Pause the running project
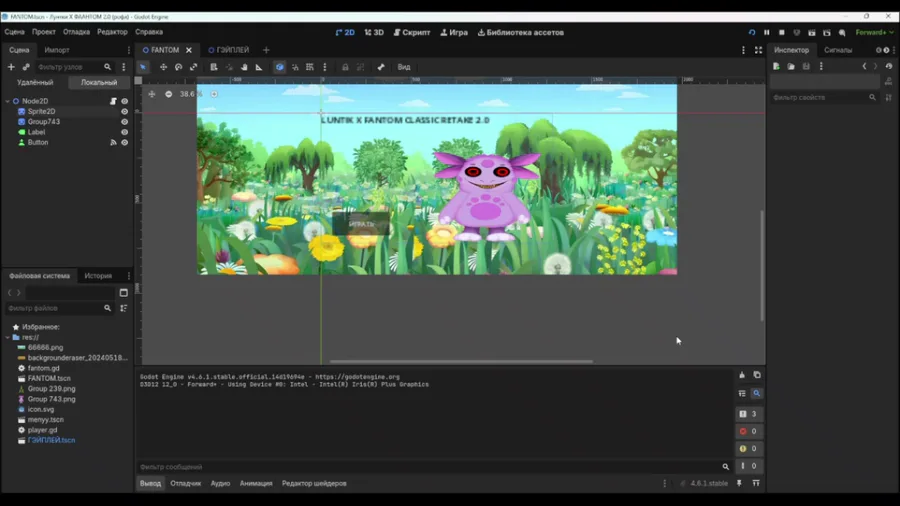This screenshot has height=506, width=900. 766,33
